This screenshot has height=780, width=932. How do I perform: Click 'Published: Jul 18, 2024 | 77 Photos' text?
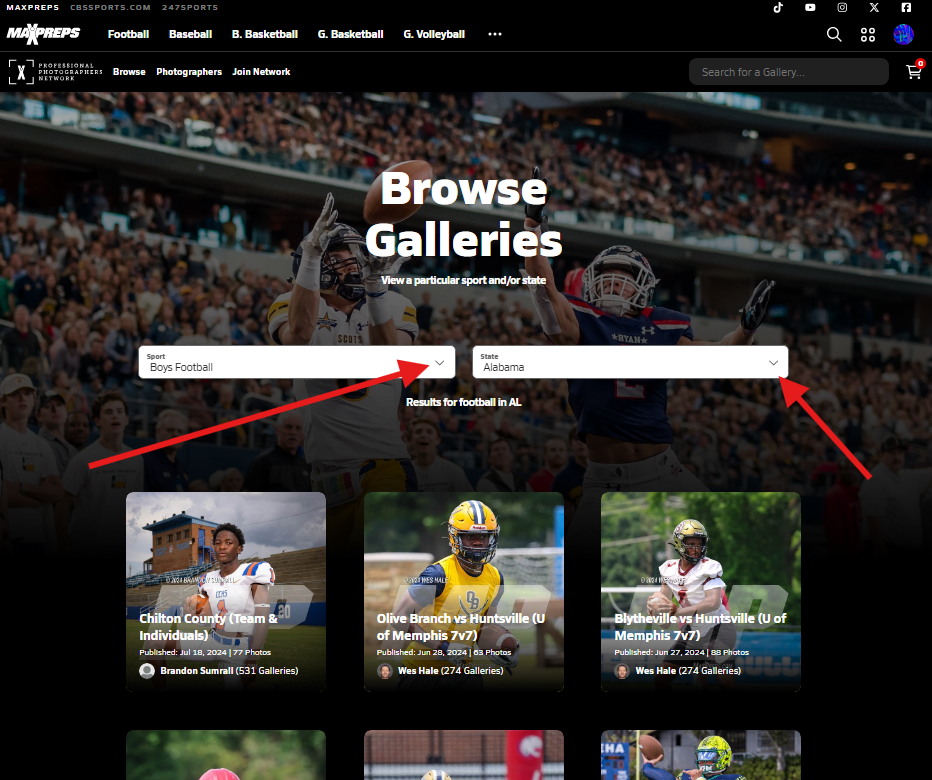coord(205,652)
